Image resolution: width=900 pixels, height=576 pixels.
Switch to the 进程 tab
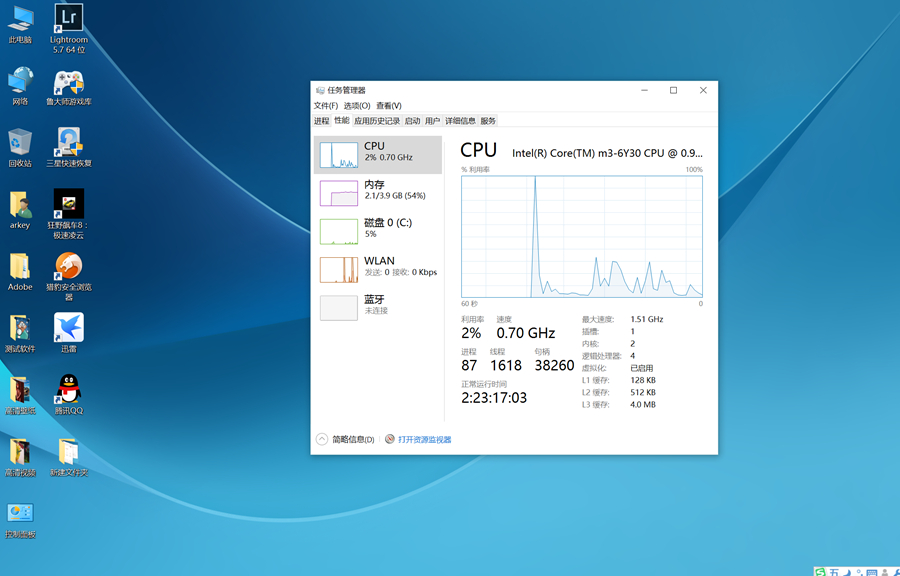pyautogui.click(x=321, y=120)
